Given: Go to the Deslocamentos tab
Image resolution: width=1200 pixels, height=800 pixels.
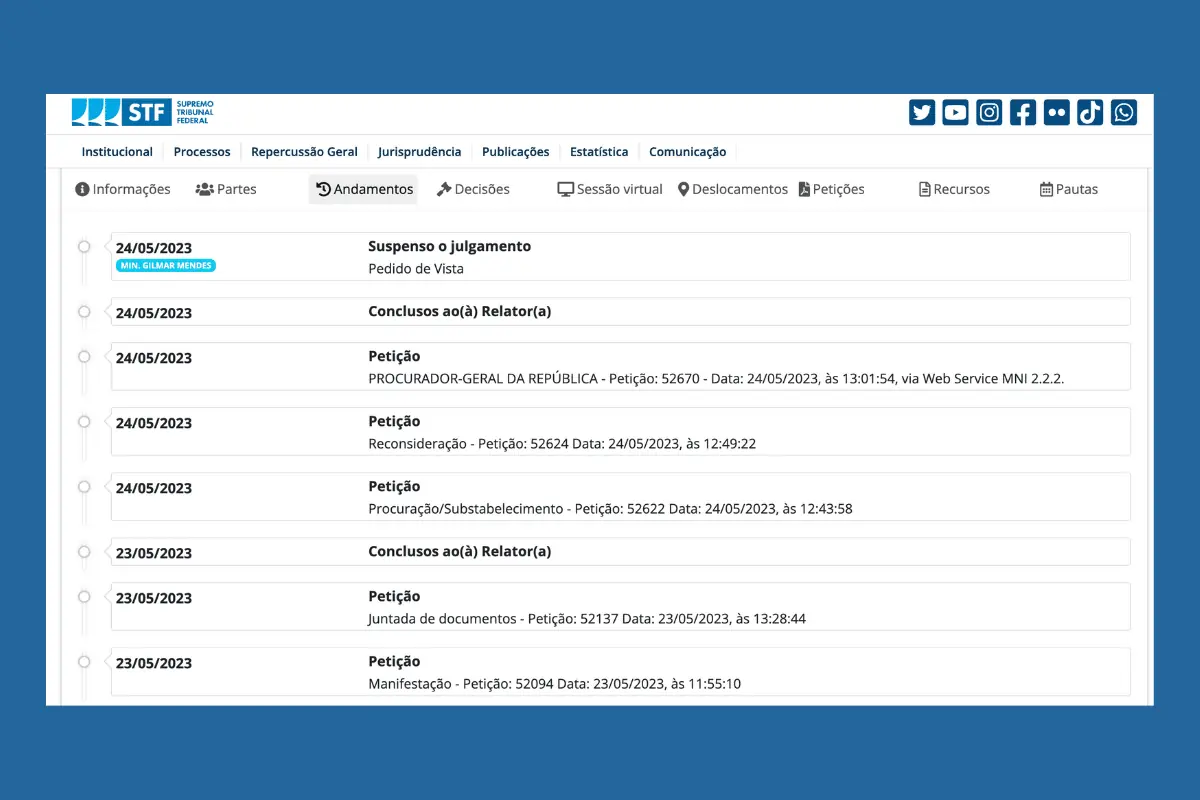Looking at the screenshot, I should click(x=732, y=189).
